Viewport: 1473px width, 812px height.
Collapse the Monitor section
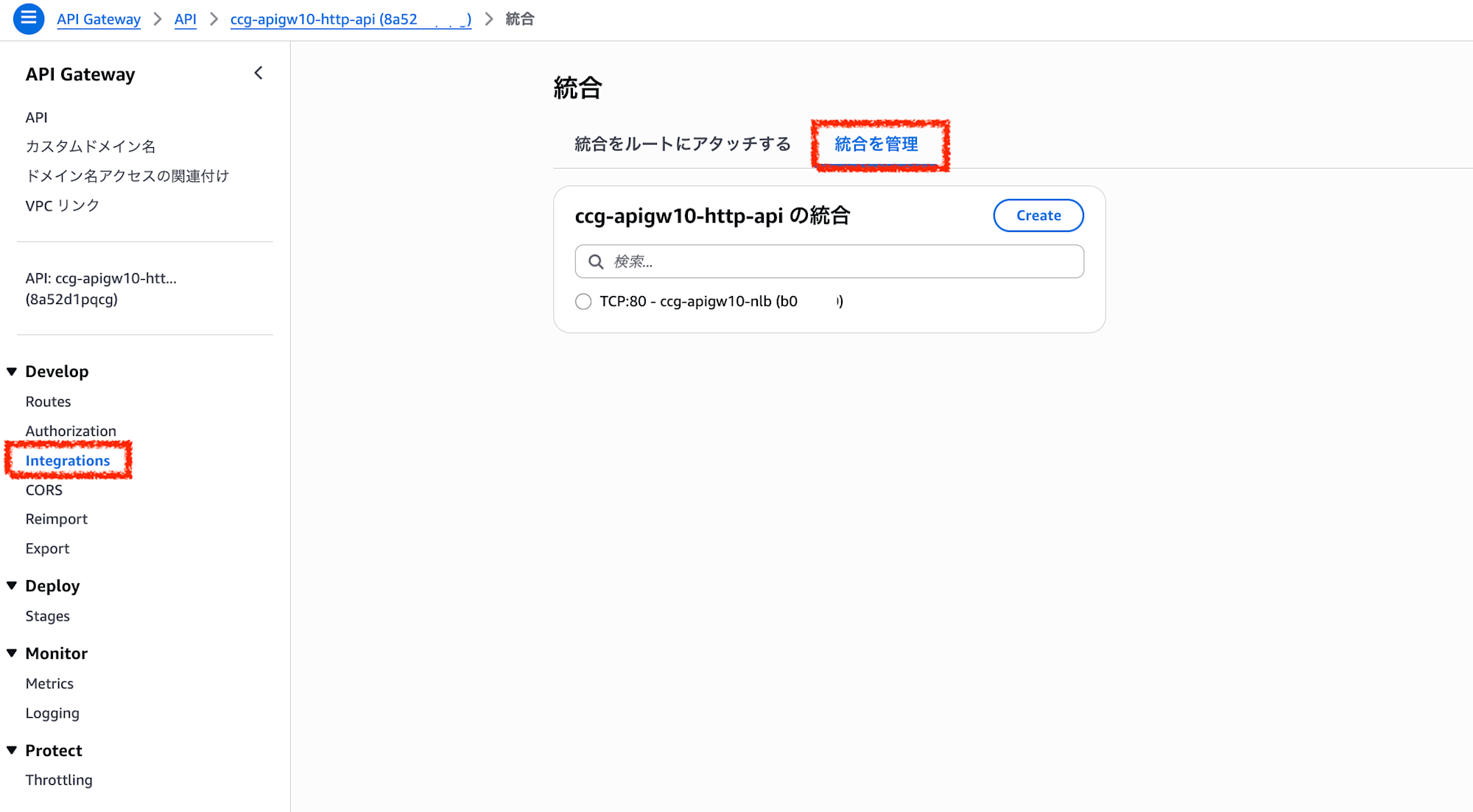click(12, 654)
